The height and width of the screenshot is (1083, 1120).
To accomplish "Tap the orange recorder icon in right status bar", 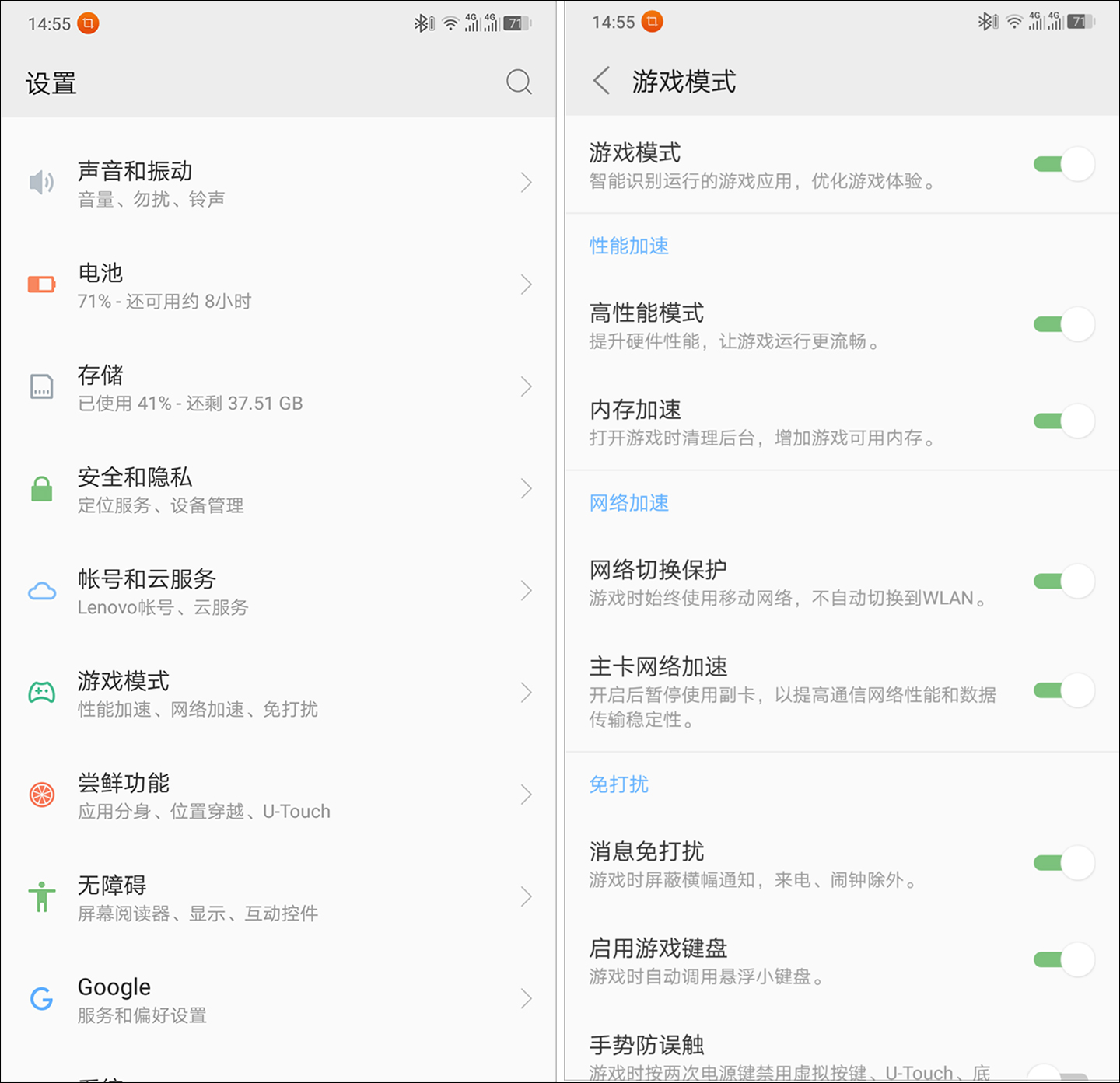I will coord(652,22).
